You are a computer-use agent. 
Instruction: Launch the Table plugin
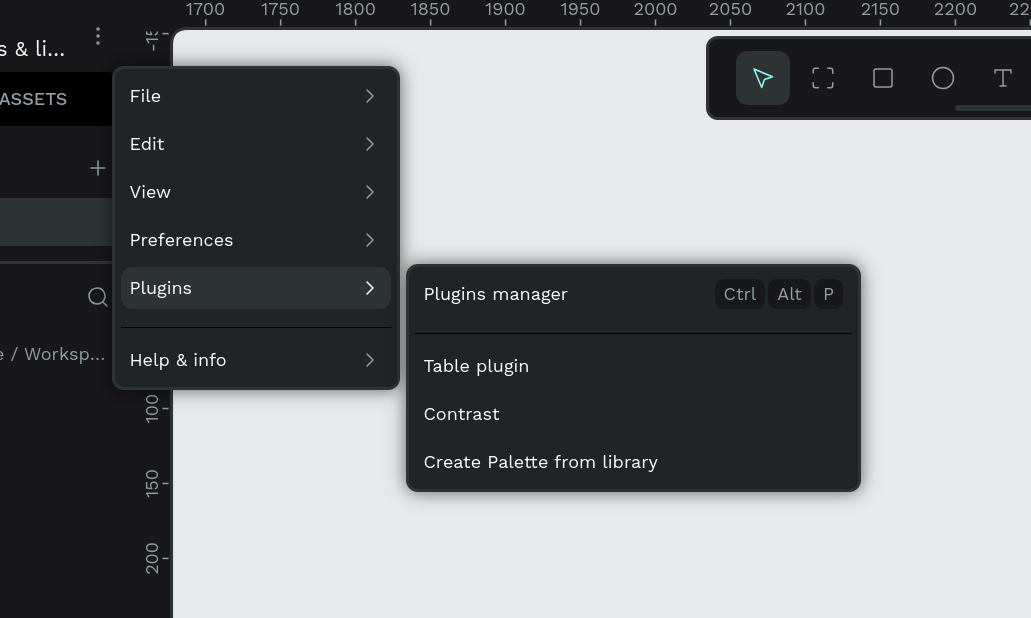tap(476, 366)
